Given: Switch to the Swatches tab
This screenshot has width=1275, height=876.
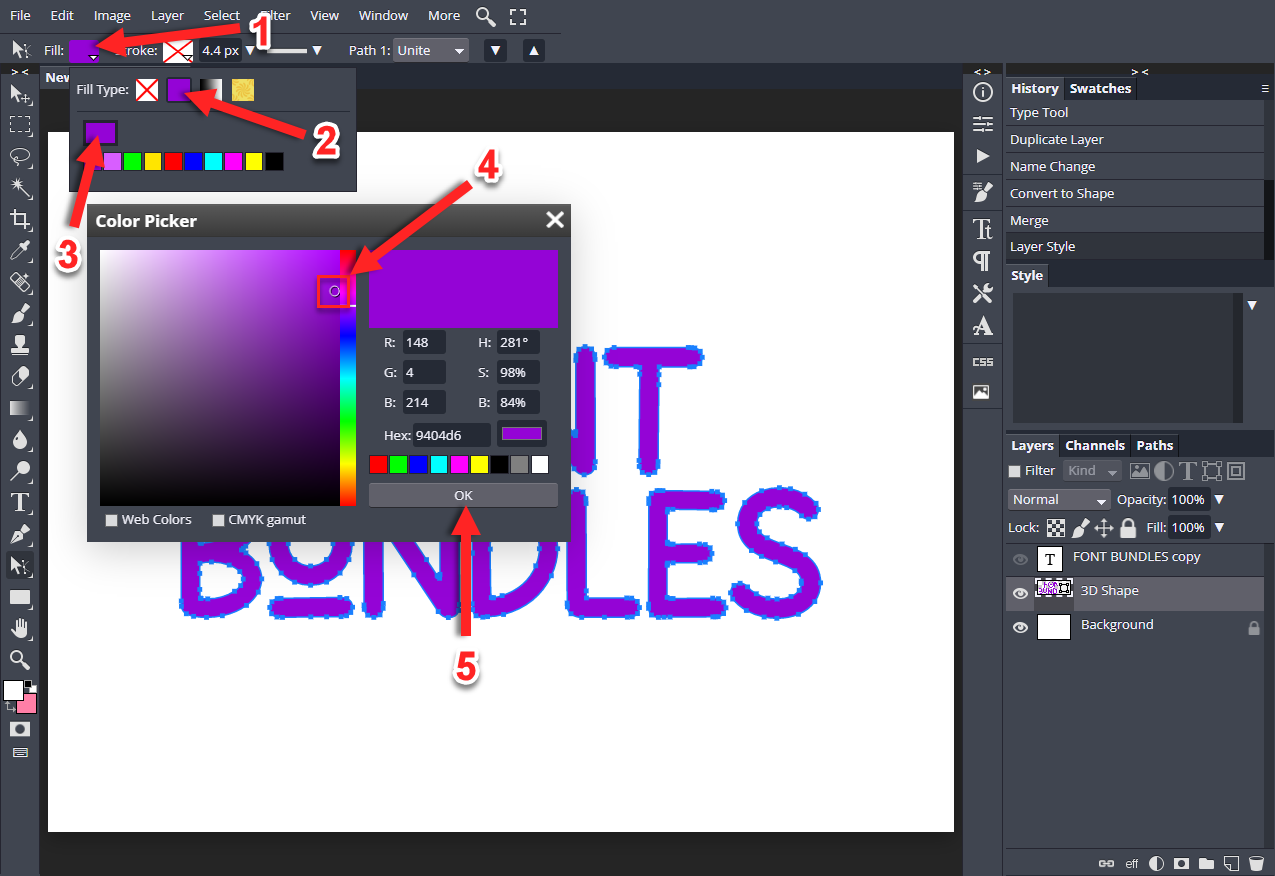Looking at the screenshot, I should pyautogui.click(x=1100, y=89).
